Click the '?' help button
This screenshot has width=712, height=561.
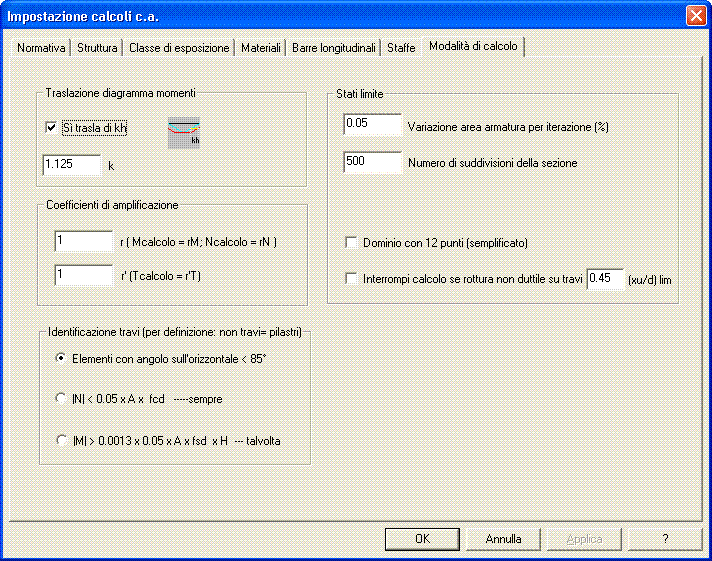coord(665,539)
